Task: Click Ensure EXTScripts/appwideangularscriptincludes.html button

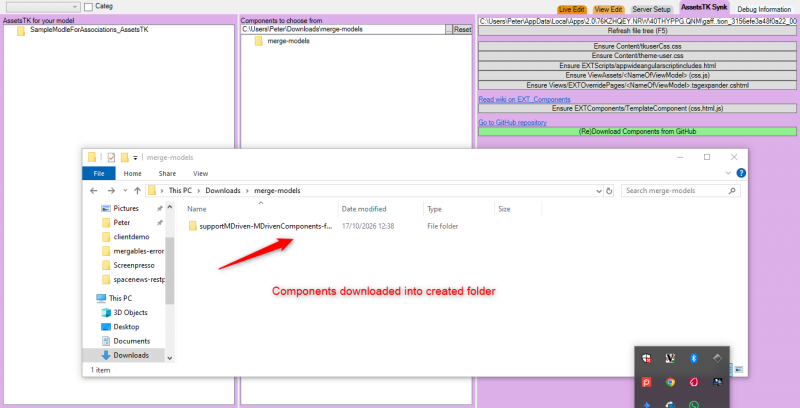Action: click(637, 65)
